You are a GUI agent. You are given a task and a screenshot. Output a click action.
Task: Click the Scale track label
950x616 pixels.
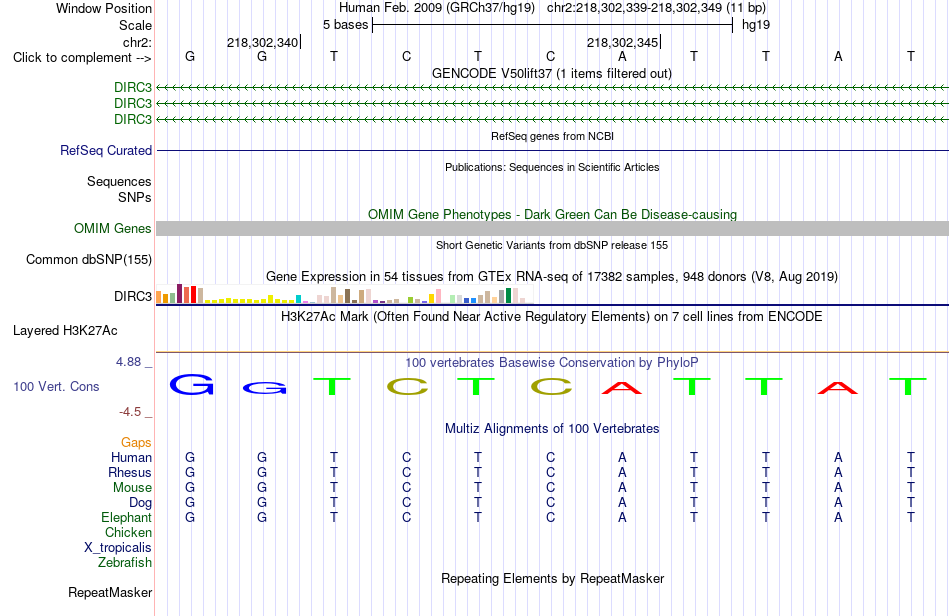pyautogui.click(x=135, y=25)
